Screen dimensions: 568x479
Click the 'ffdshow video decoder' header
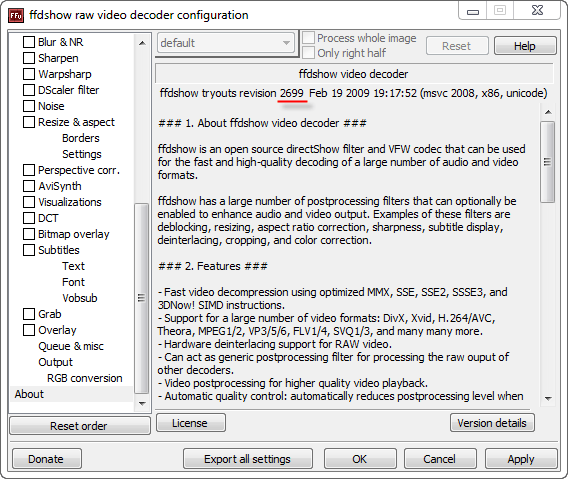click(x=354, y=74)
